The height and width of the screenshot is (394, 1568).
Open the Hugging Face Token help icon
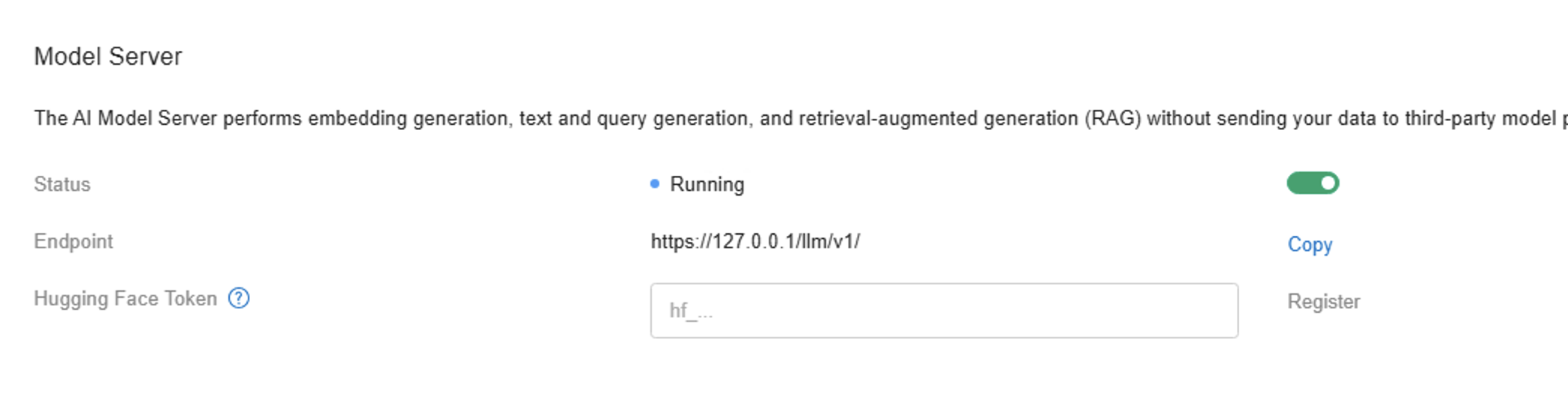[x=239, y=299]
